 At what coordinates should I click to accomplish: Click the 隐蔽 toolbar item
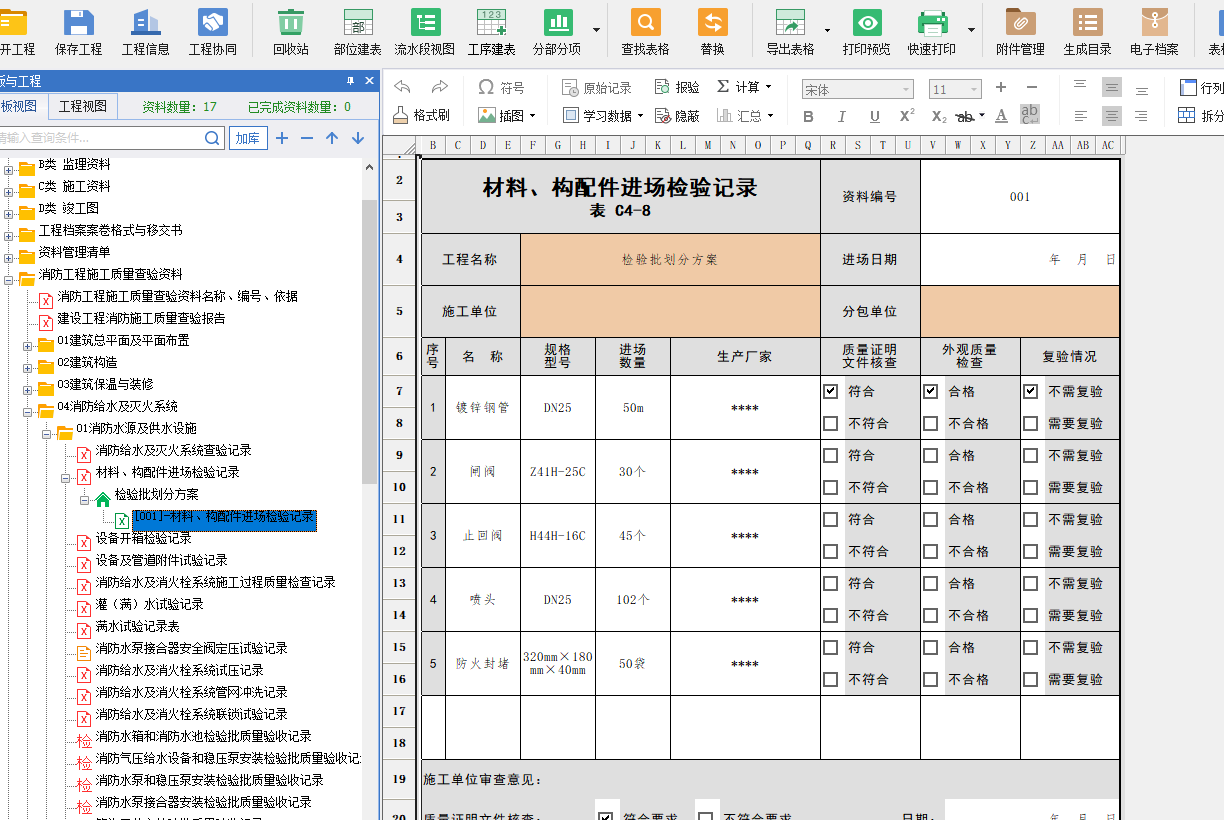tap(678, 116)
